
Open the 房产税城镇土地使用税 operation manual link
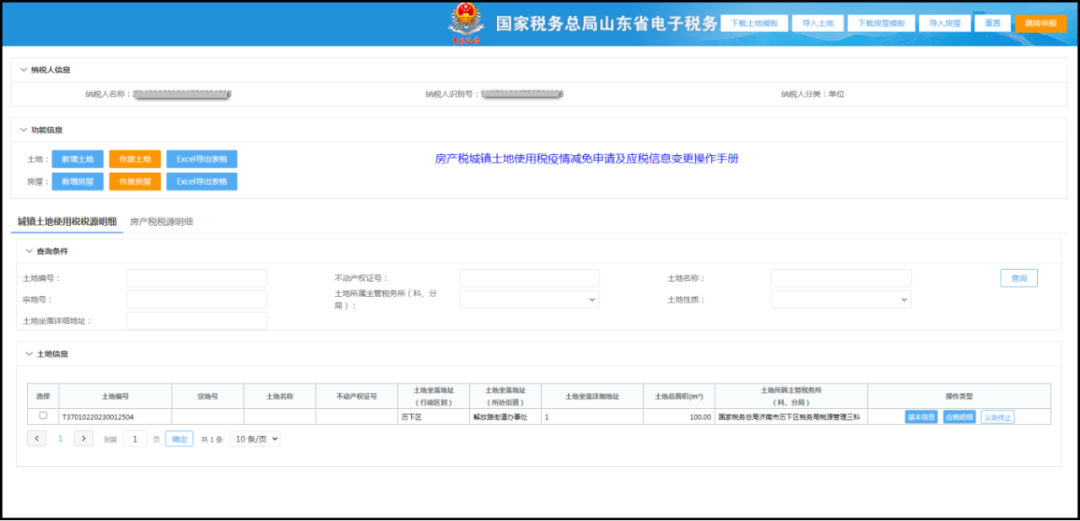click(586, 159)
